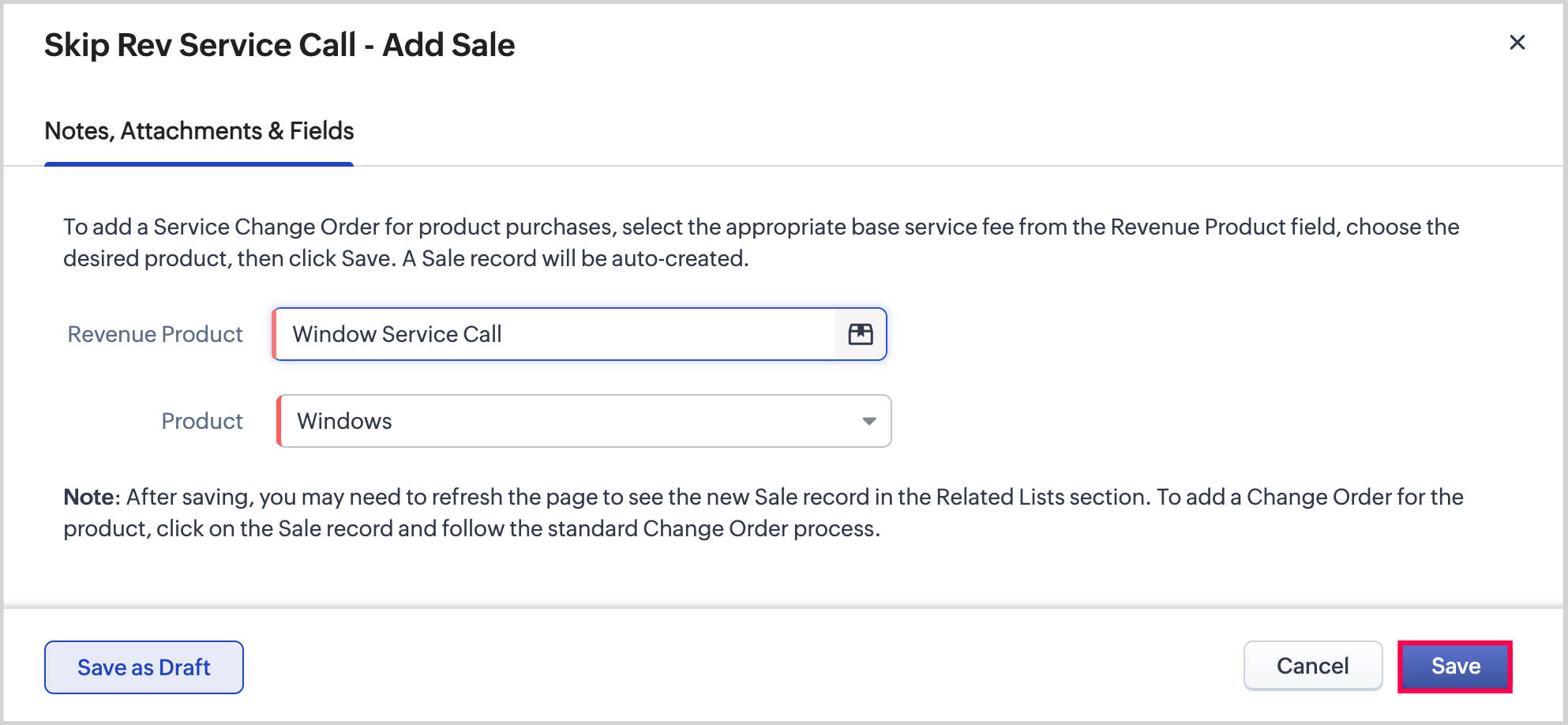Click red required marker on Revenue Product

click(274, 334)
